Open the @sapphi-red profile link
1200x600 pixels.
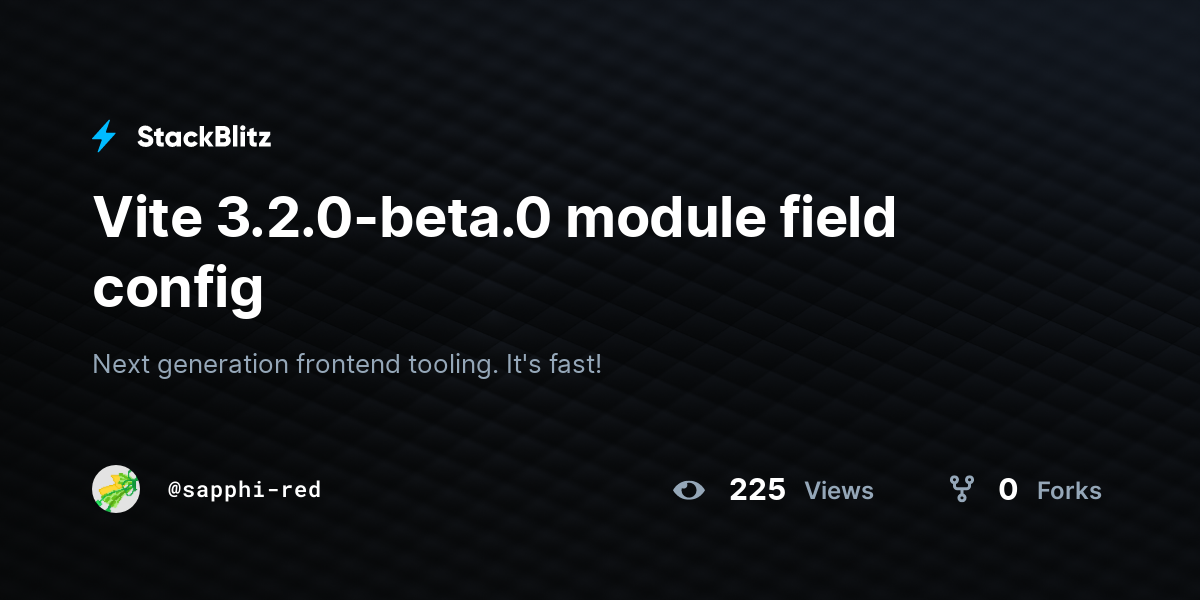click(245, 490)
